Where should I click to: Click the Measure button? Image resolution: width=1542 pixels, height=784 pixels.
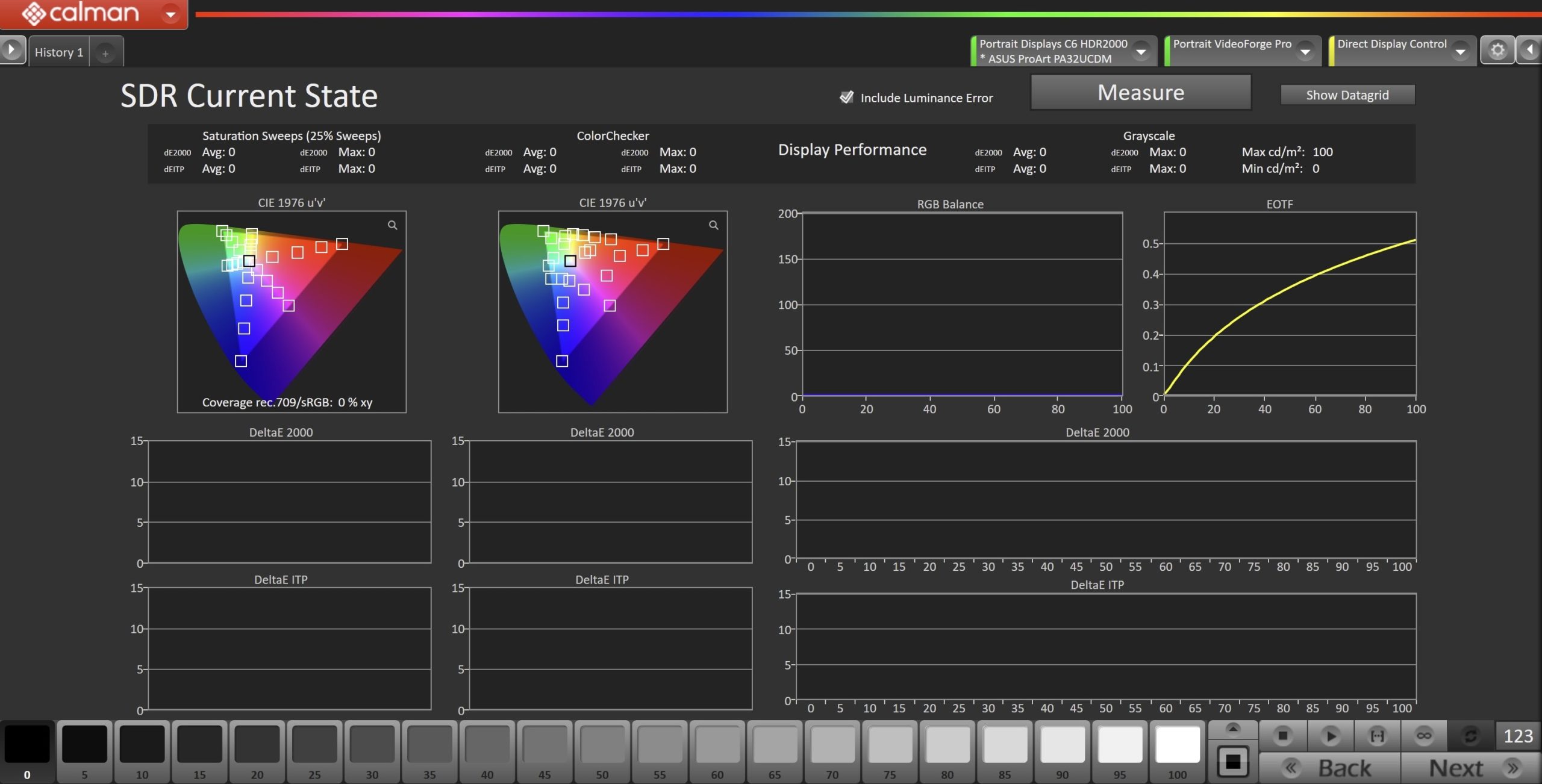1141,93
